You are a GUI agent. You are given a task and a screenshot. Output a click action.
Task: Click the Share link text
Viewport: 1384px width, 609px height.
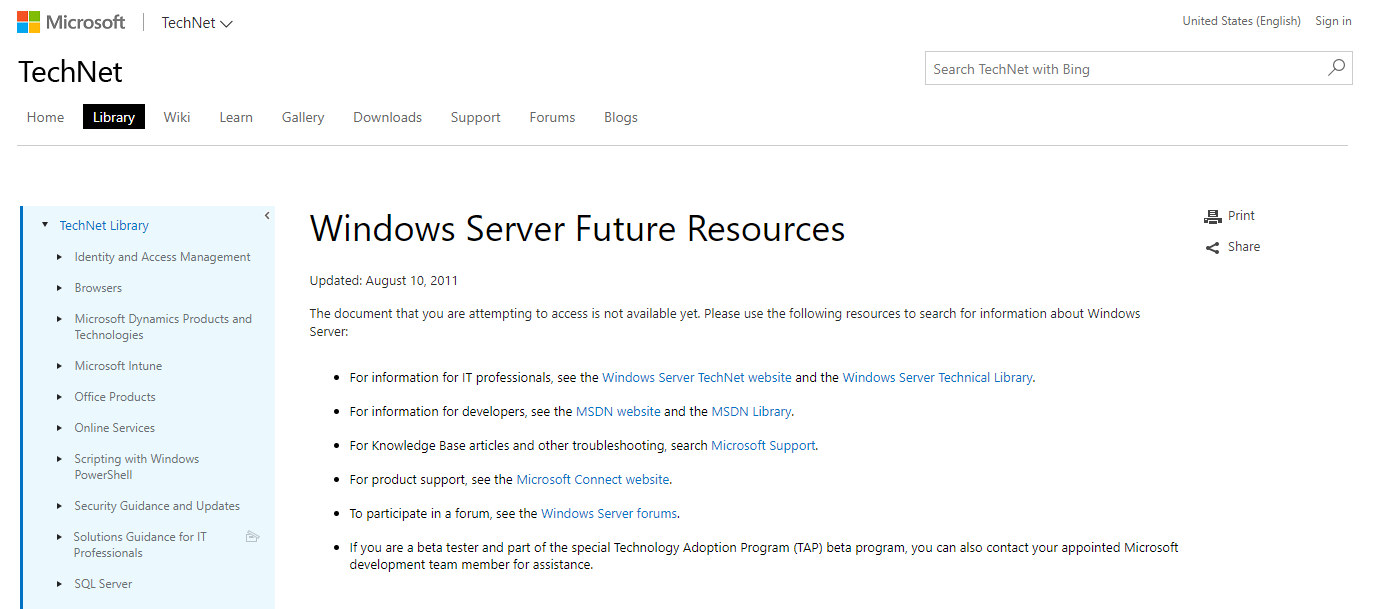click(1244, 247)
